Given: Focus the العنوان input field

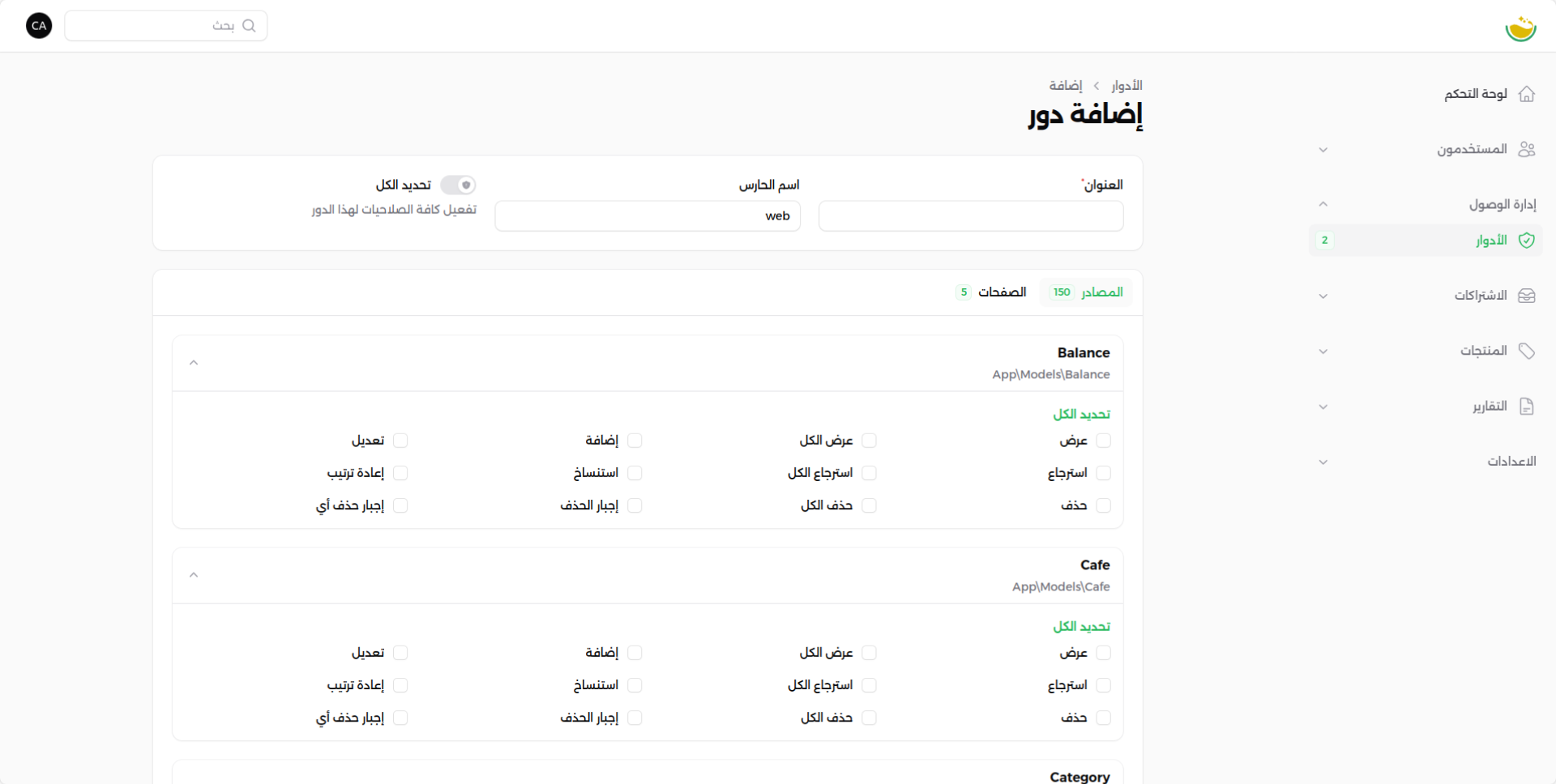Looking at the screenshot, I should [971, 216].
